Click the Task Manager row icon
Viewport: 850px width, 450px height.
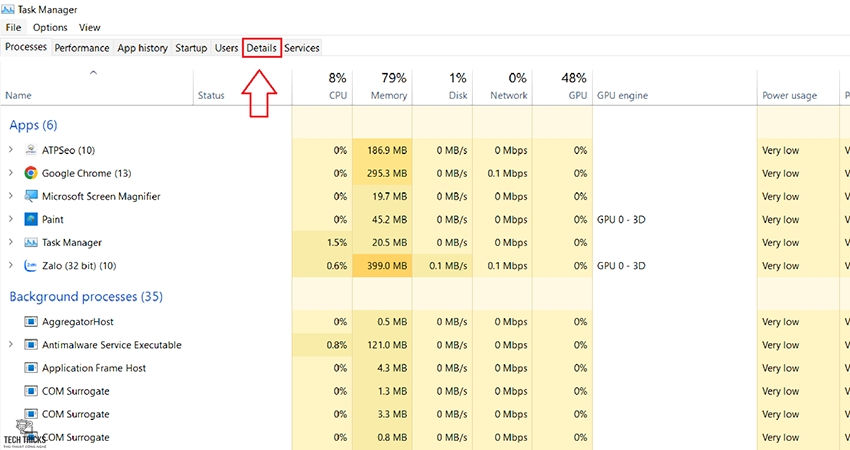[x=31, y=242]
